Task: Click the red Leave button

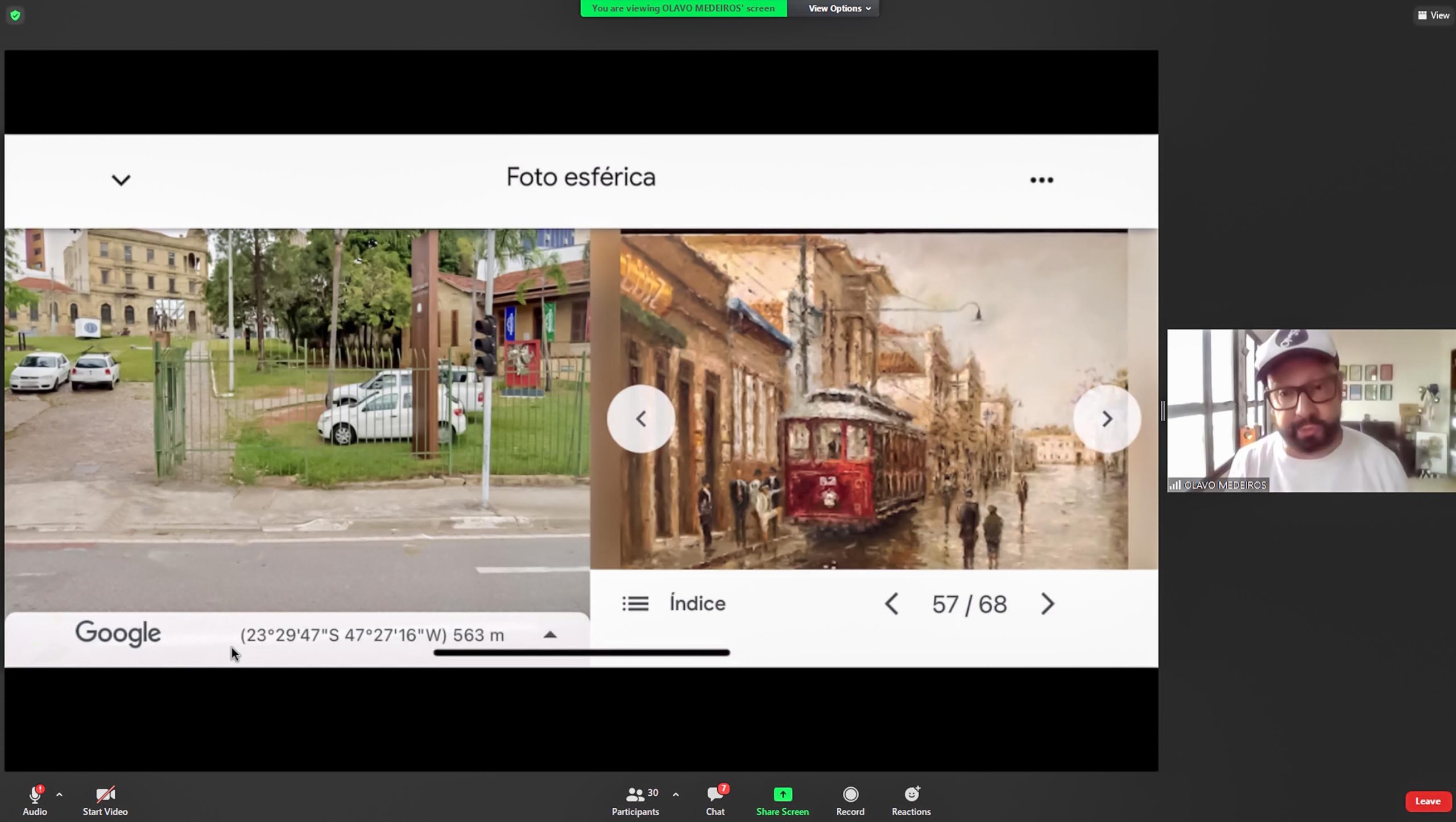Action: tap(1428, 801)
